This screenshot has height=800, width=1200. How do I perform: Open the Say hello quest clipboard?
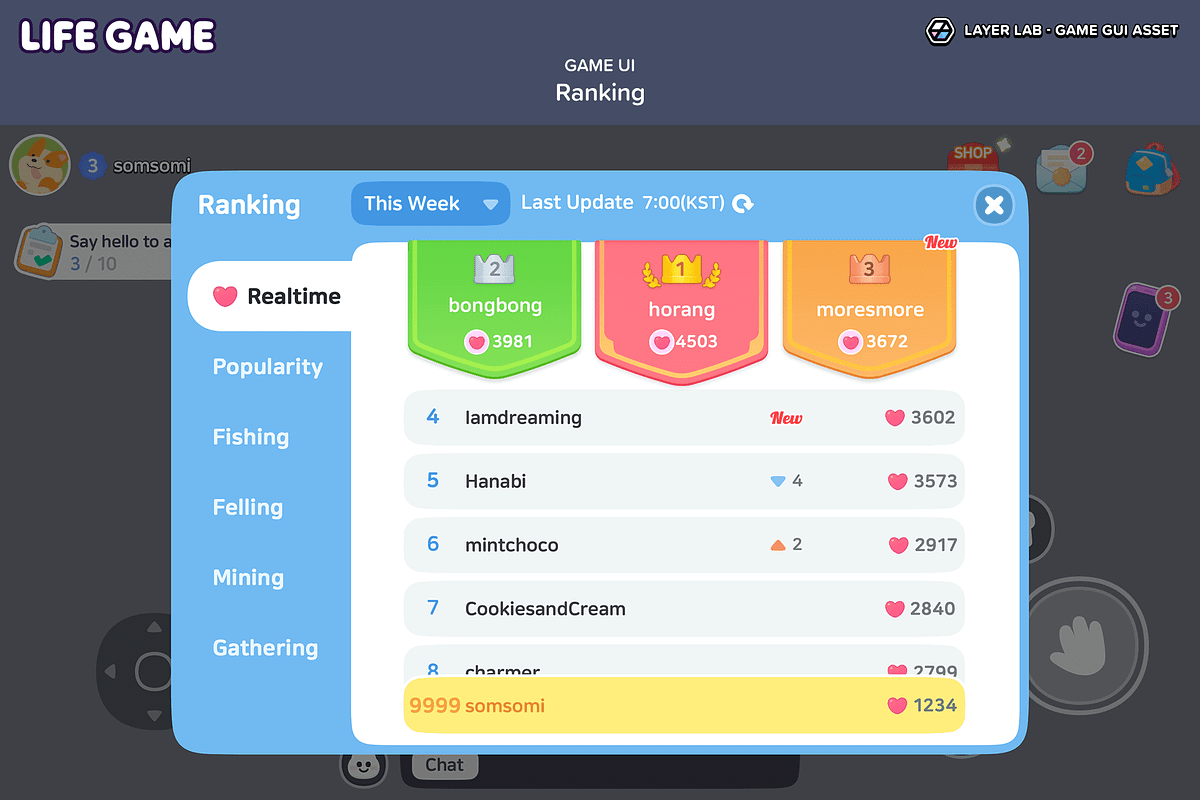40,252
